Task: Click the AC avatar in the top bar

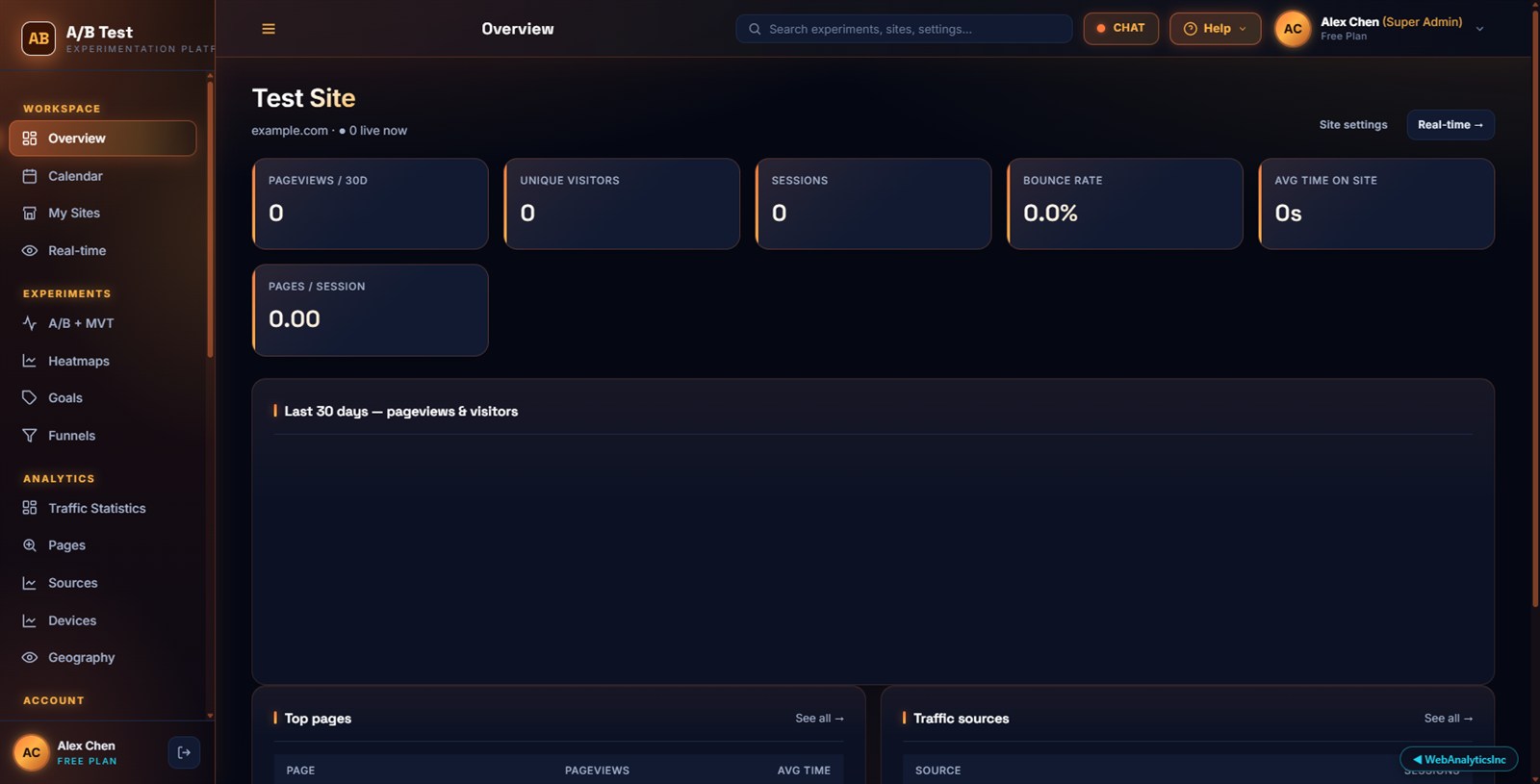Action: coord(1293,29)
